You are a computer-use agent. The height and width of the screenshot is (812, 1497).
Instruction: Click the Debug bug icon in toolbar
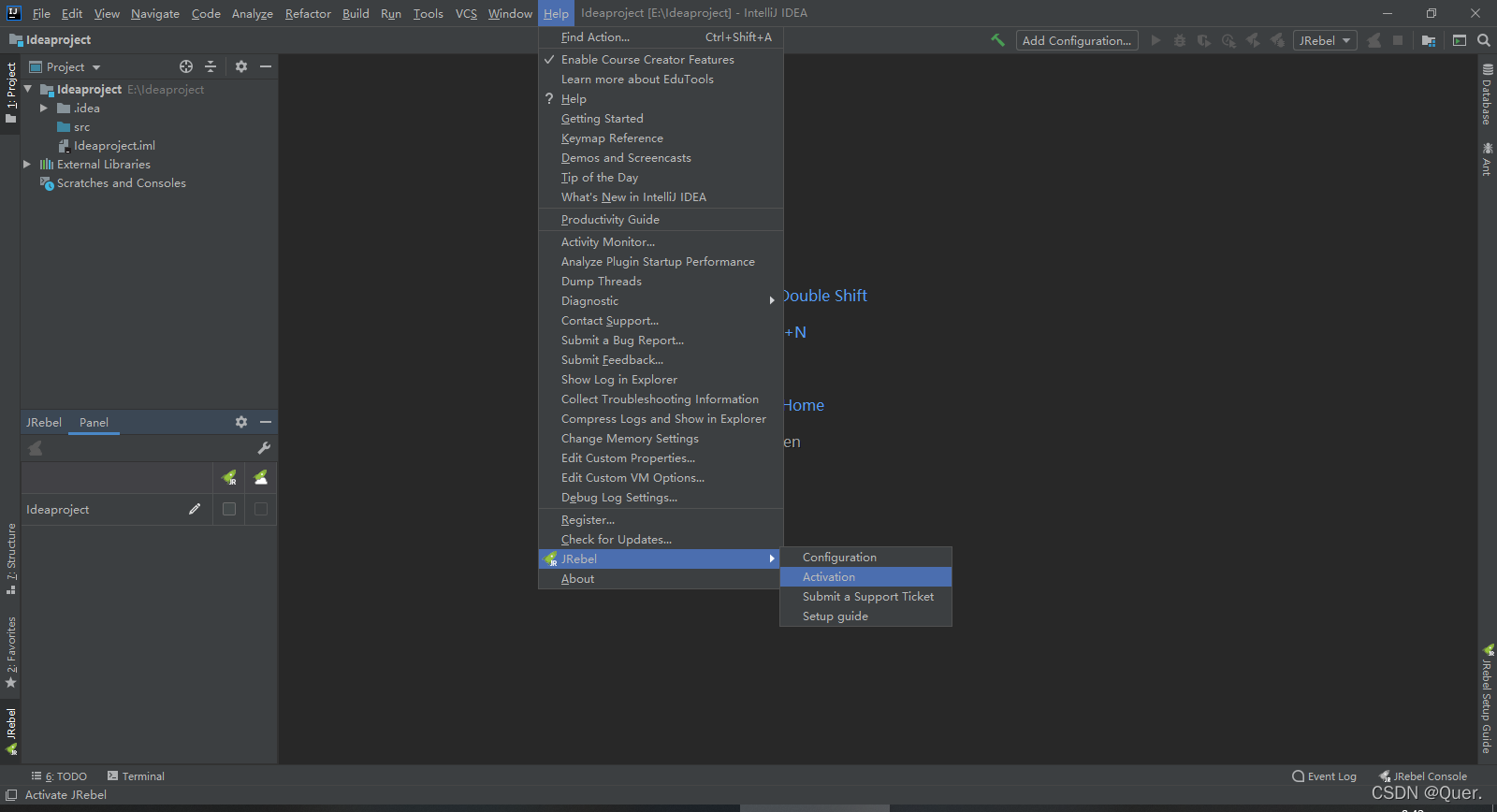[x=1180, y=40]
